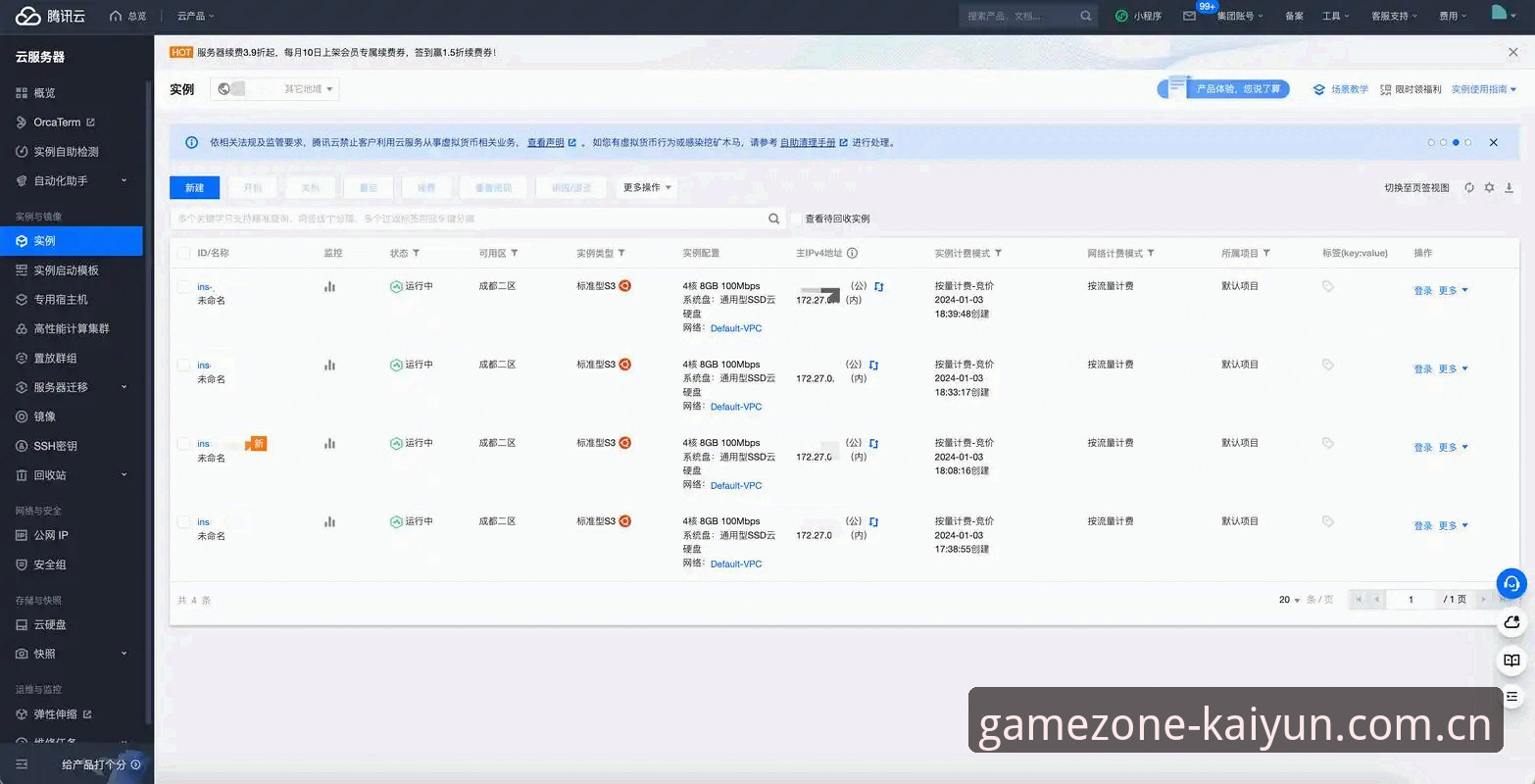Screen dimensions: 1535x784
Task: Open list column settings gear
Action: [x=1489, y=187]
